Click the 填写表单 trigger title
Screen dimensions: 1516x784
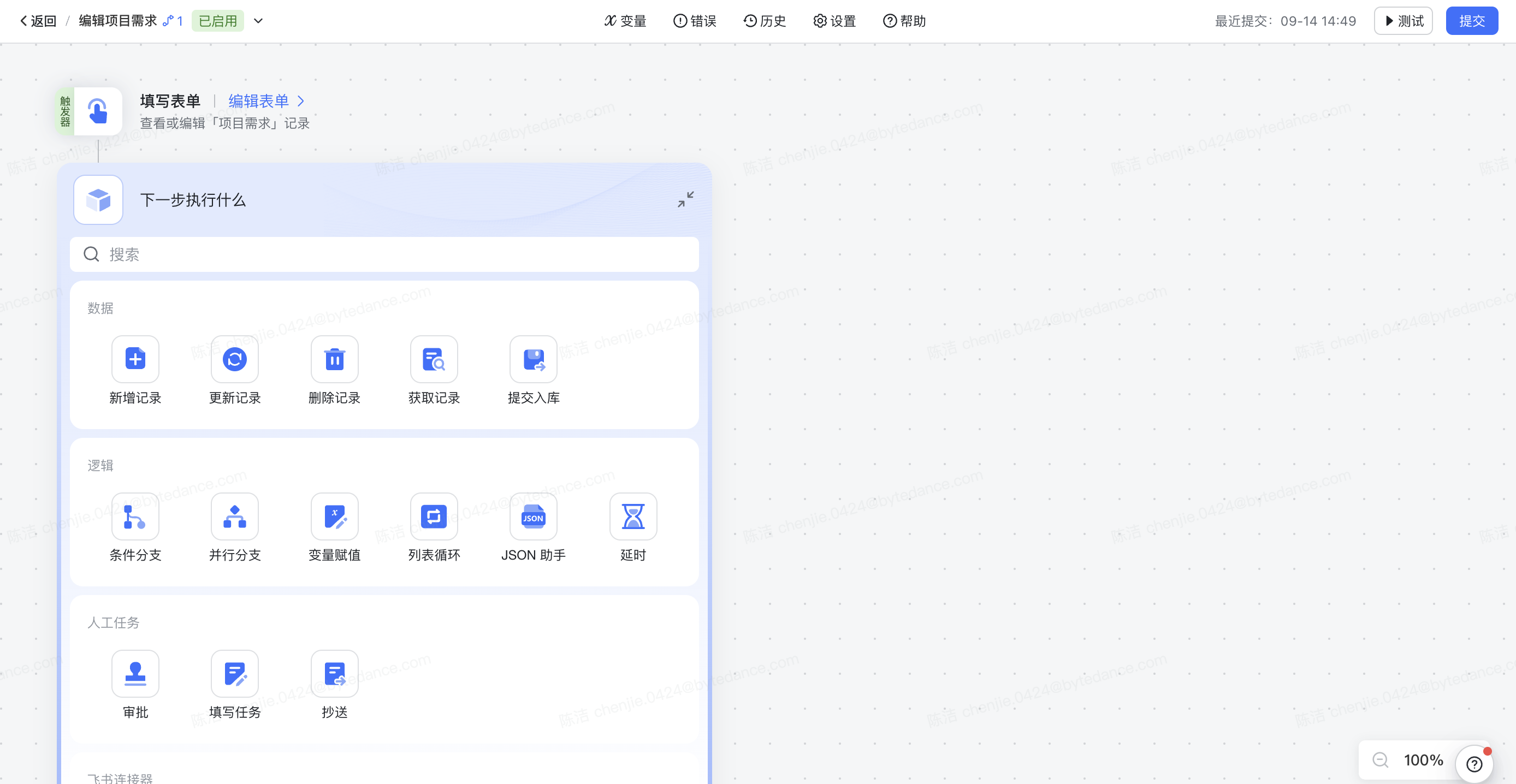(x=170, y=101)
